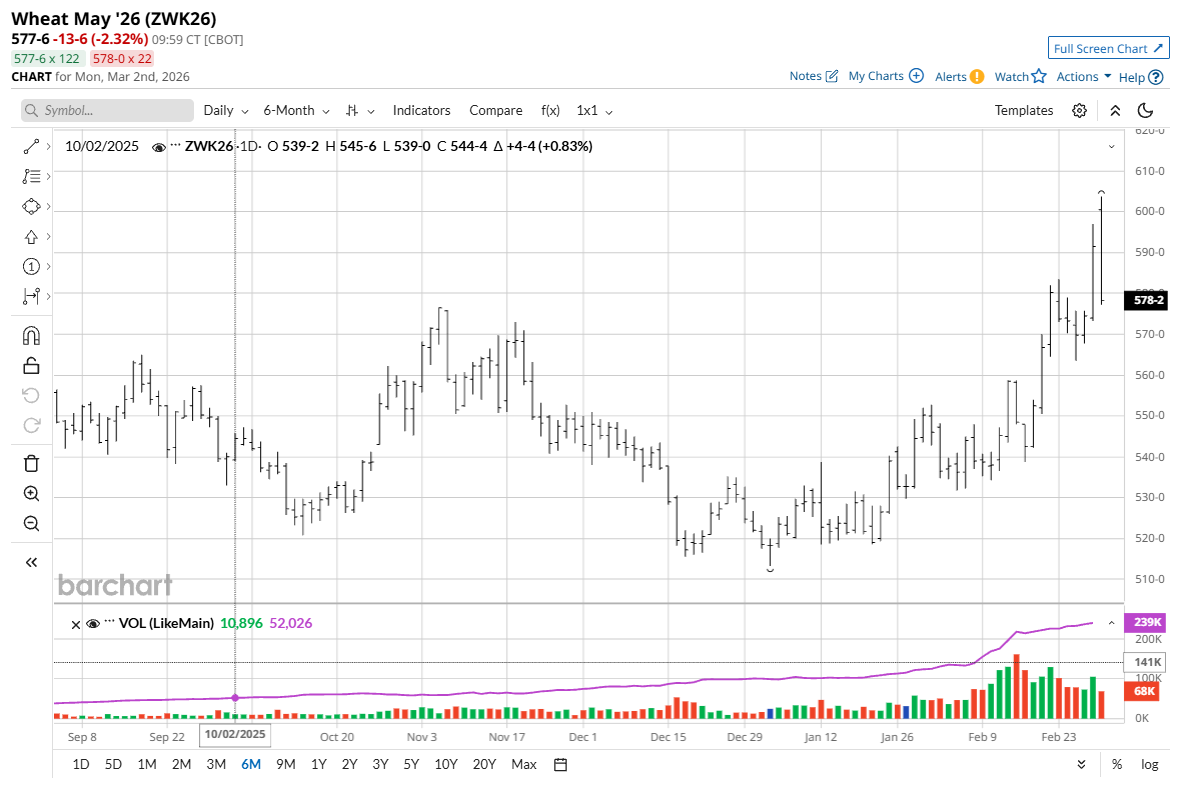The image size is (1183, 792).
Task: Expand the chart legend chevron
Action: [1111, 146]
